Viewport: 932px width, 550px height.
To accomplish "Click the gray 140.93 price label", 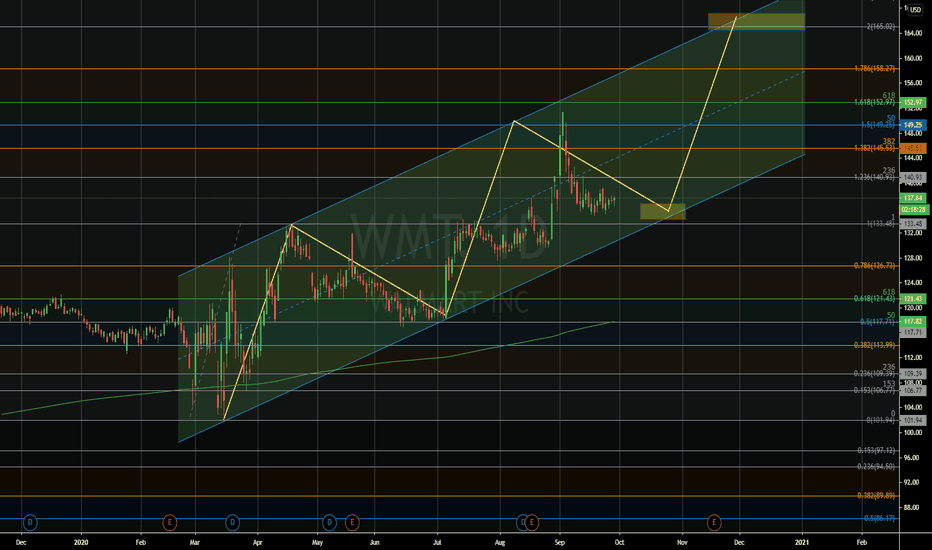I will tap(913, 177).
